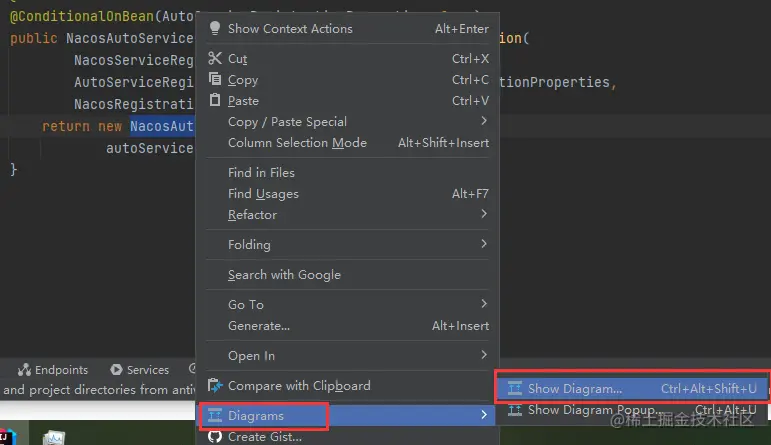Click the autoService argument line
This screenshot has width=771, height=445.
click(x=149, y=148)
